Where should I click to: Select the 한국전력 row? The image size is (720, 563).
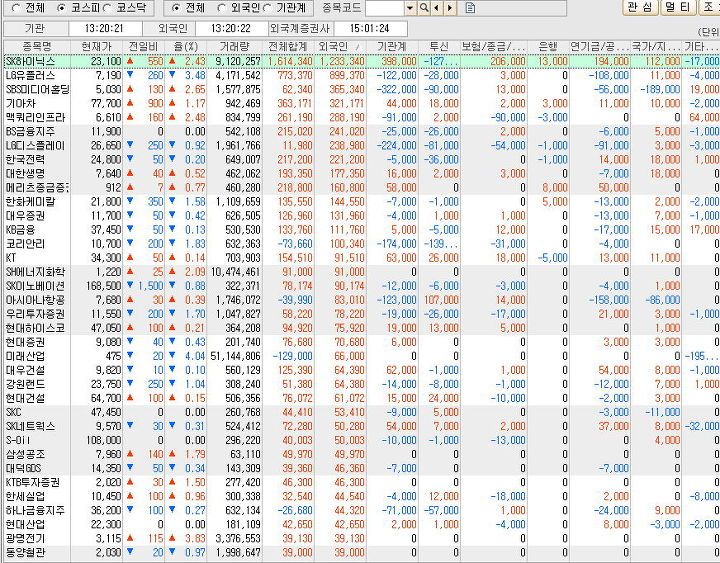click(362, 159)
